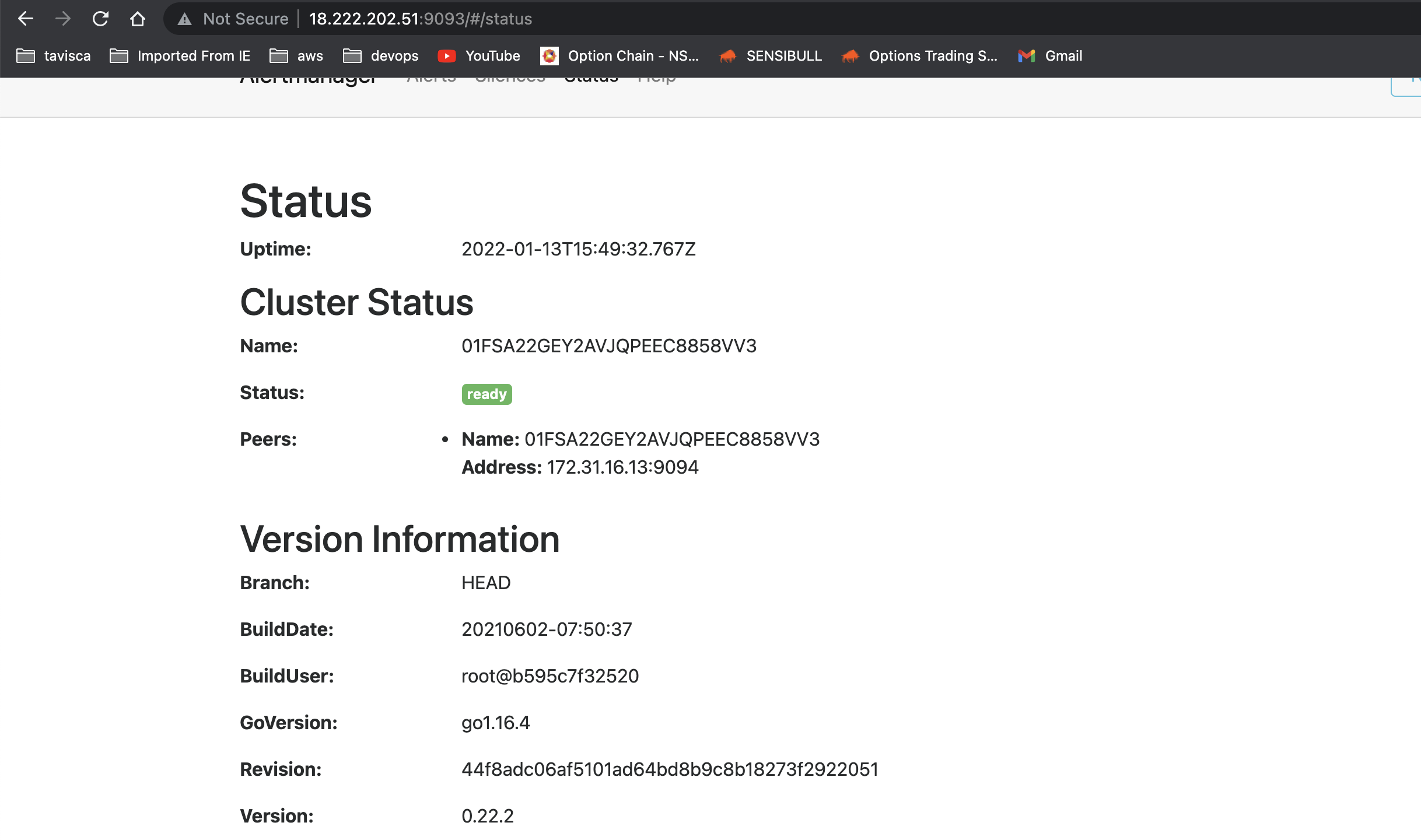This screenshot has width=1421, height=840.
Task: Switch to the Status tab
Action: 591,77
